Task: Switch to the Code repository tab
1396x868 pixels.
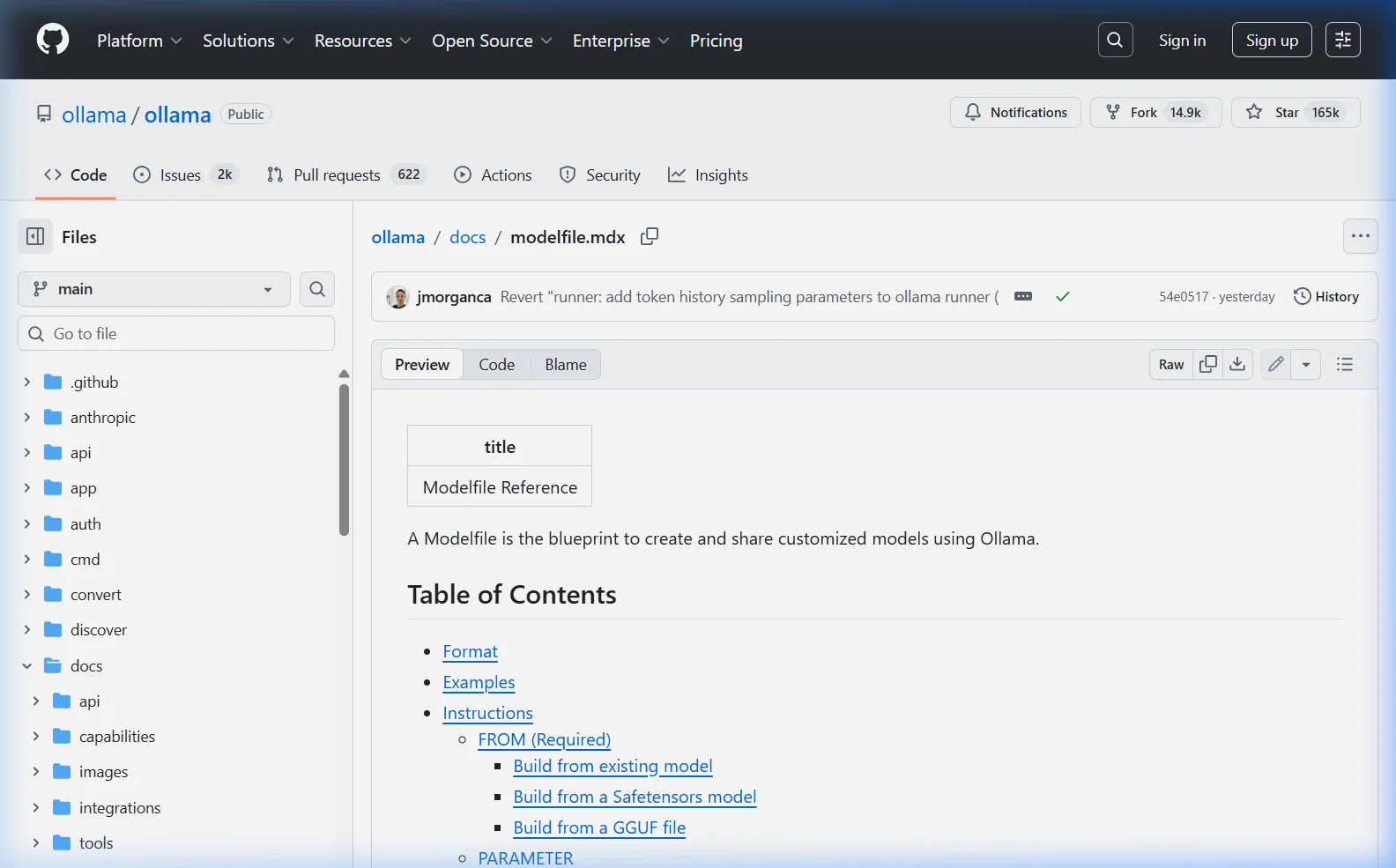Action: pyautogui.click(x=76, y=174)
